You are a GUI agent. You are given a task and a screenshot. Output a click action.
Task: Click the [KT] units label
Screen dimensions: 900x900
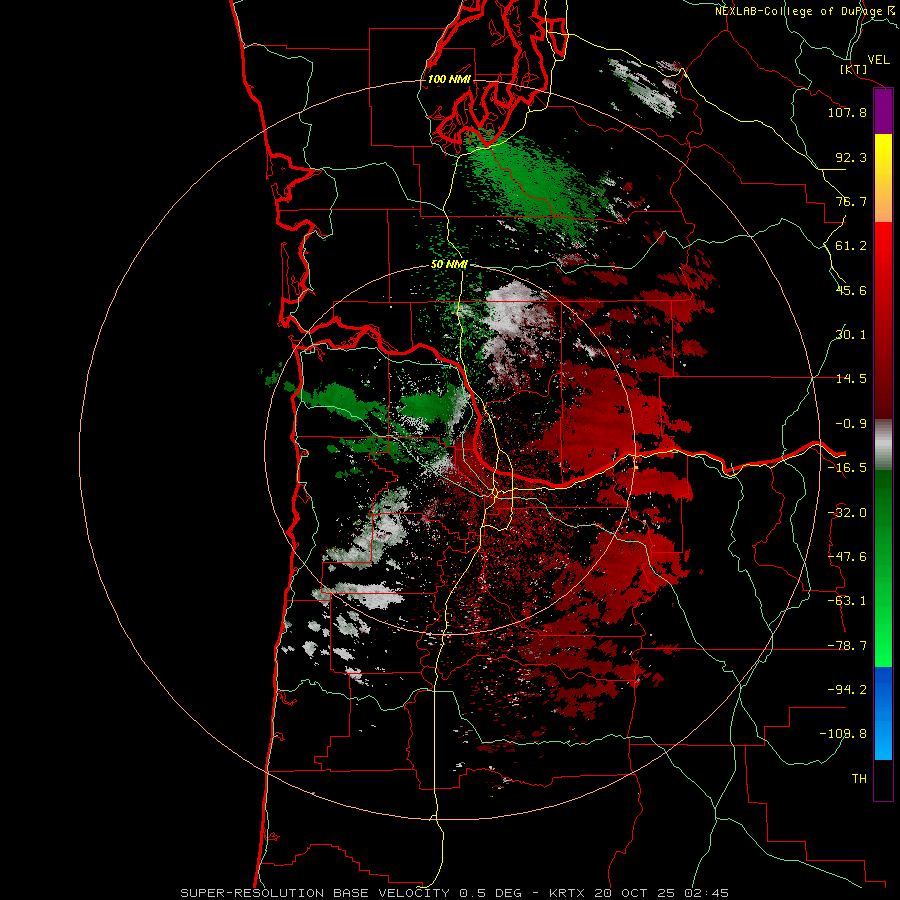coord(853,69)
